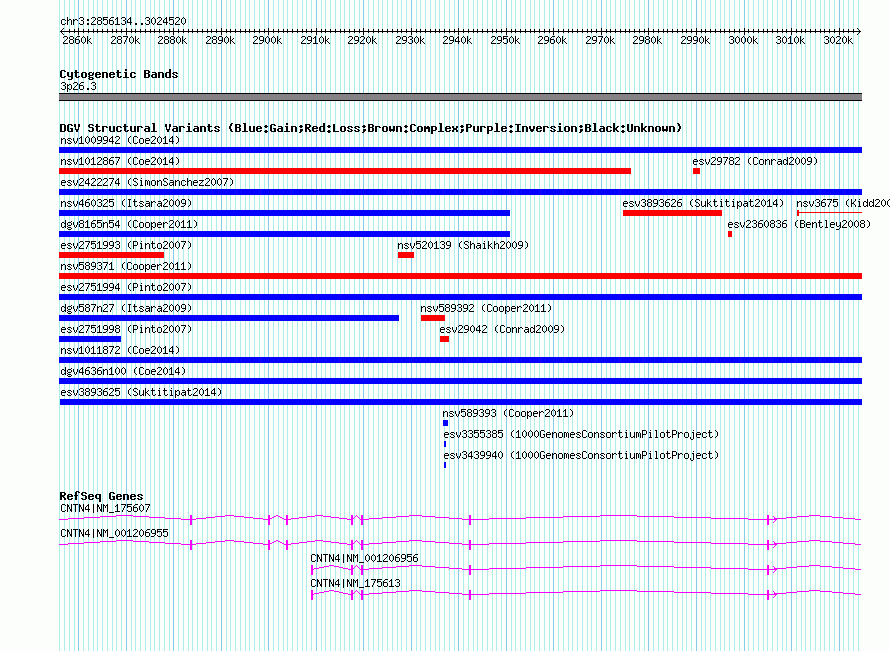
Task: Click the blue bar under esv3893625
Action: click(x=460, y=402)
